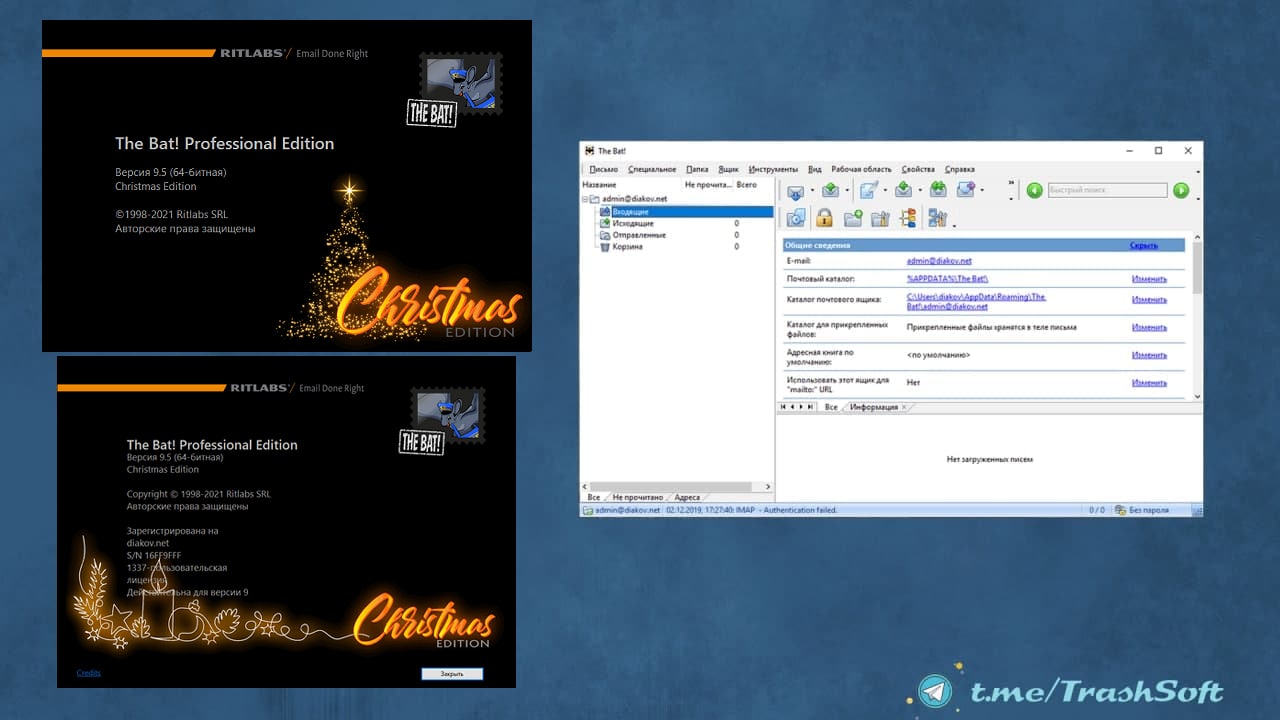This screenshot has height=720, width=1280.
Task: Open the Credits link
Action: [89, 673]
